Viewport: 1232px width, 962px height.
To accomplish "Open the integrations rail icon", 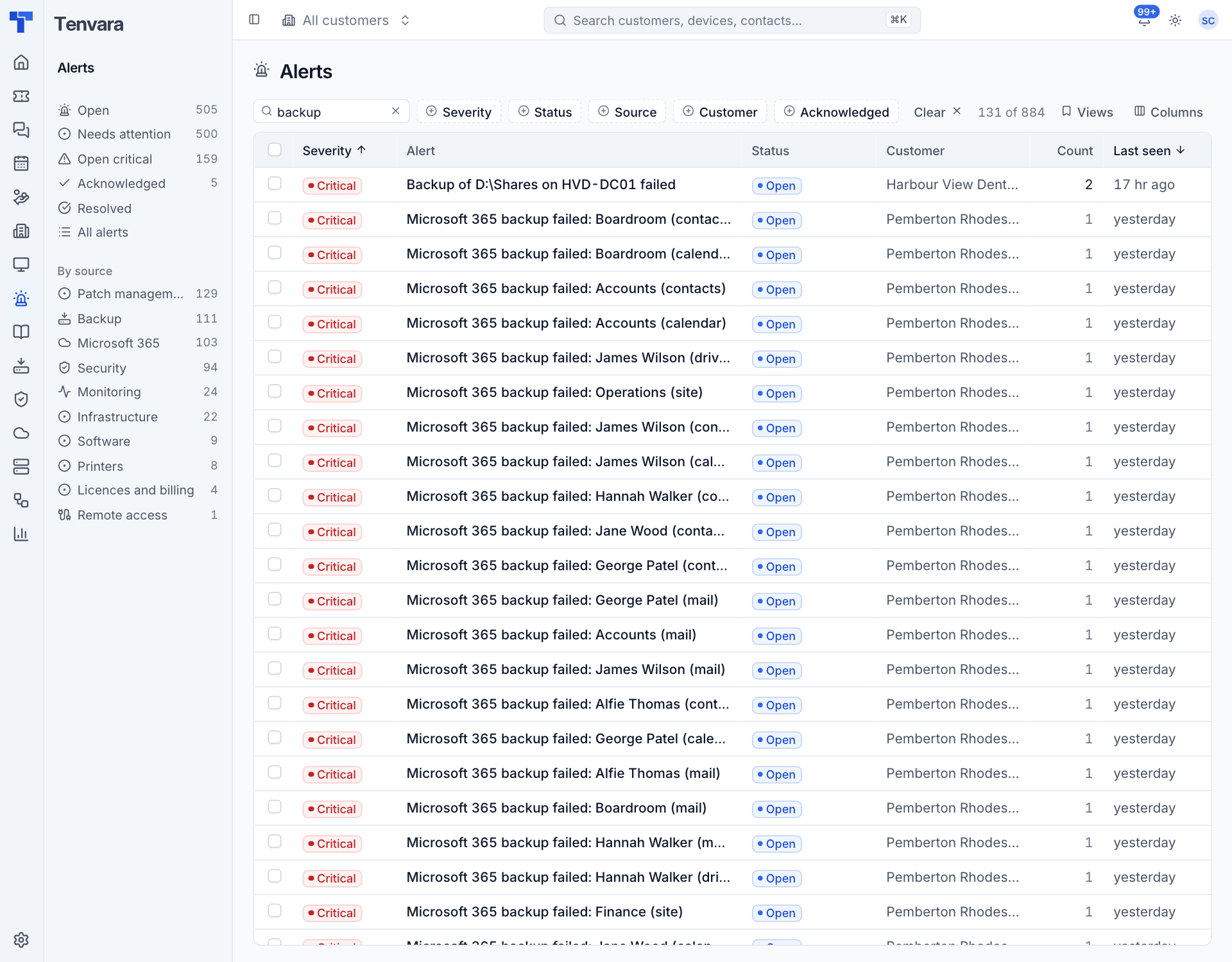I will [x=21, y=500].
